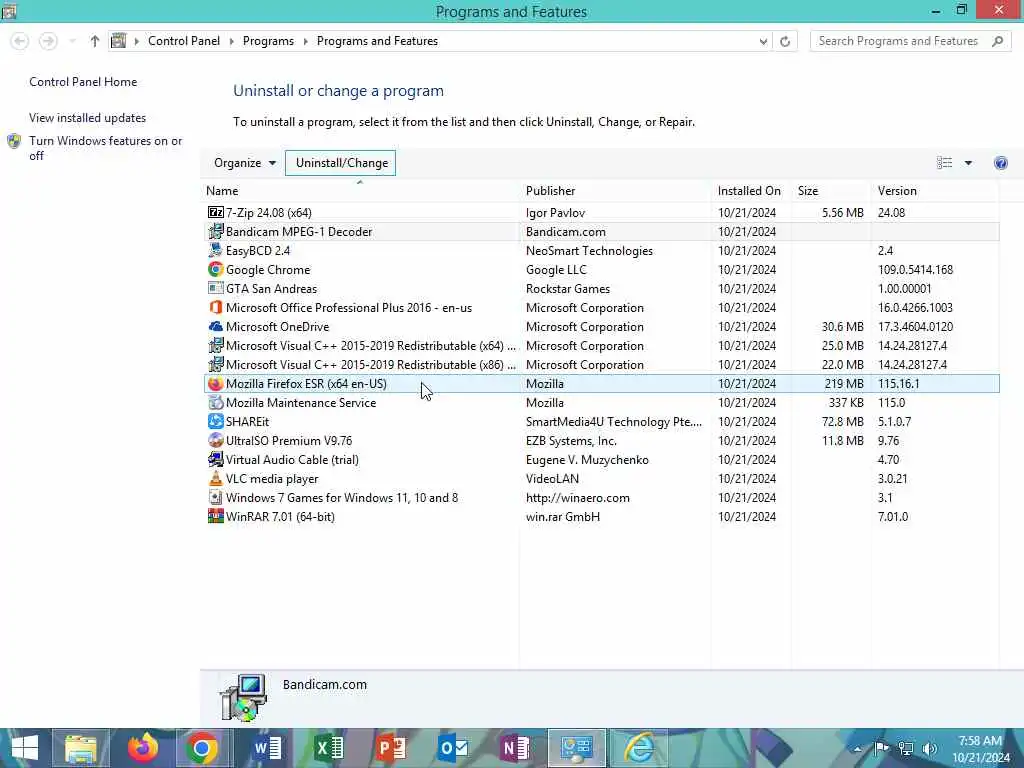Click the VLC media player cone icon
The image size is (1024, 768).
click(x=216, y=478)
